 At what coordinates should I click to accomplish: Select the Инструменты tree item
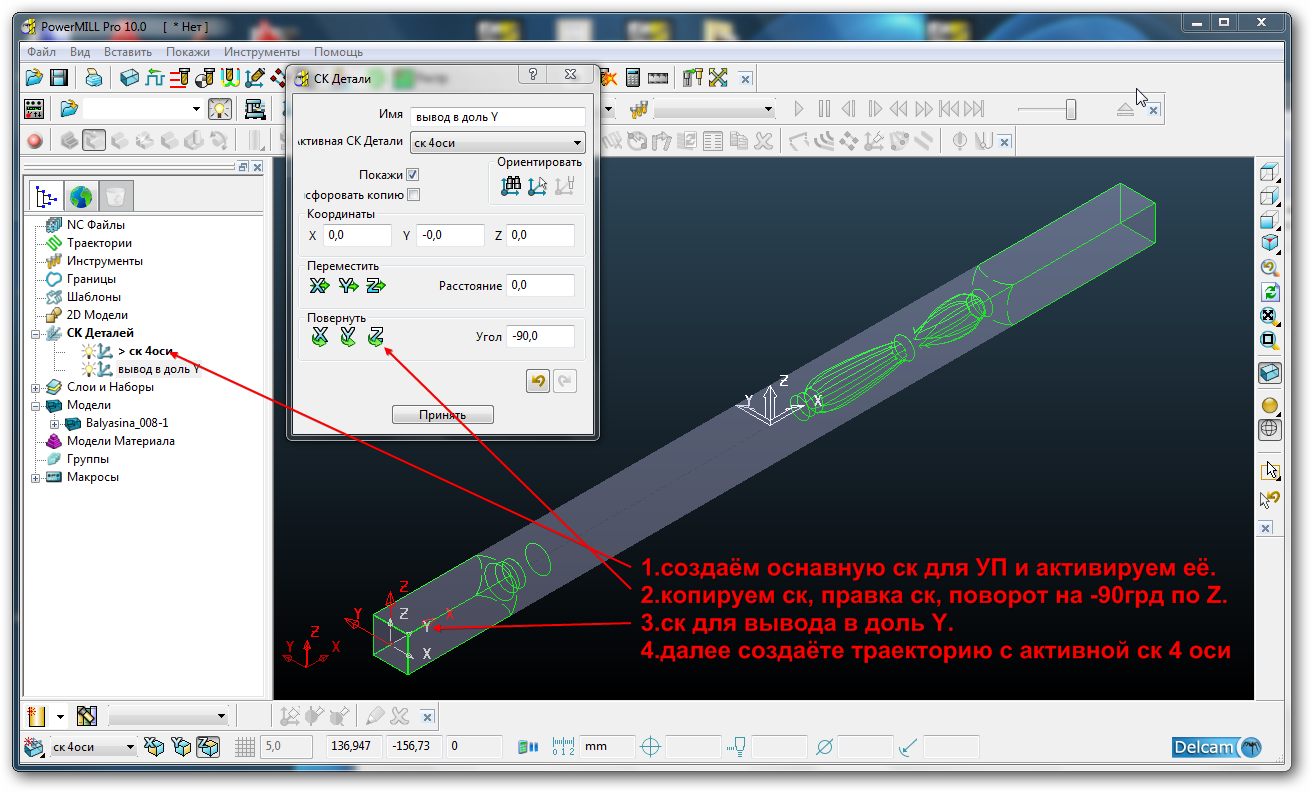[x=105, y=261]
